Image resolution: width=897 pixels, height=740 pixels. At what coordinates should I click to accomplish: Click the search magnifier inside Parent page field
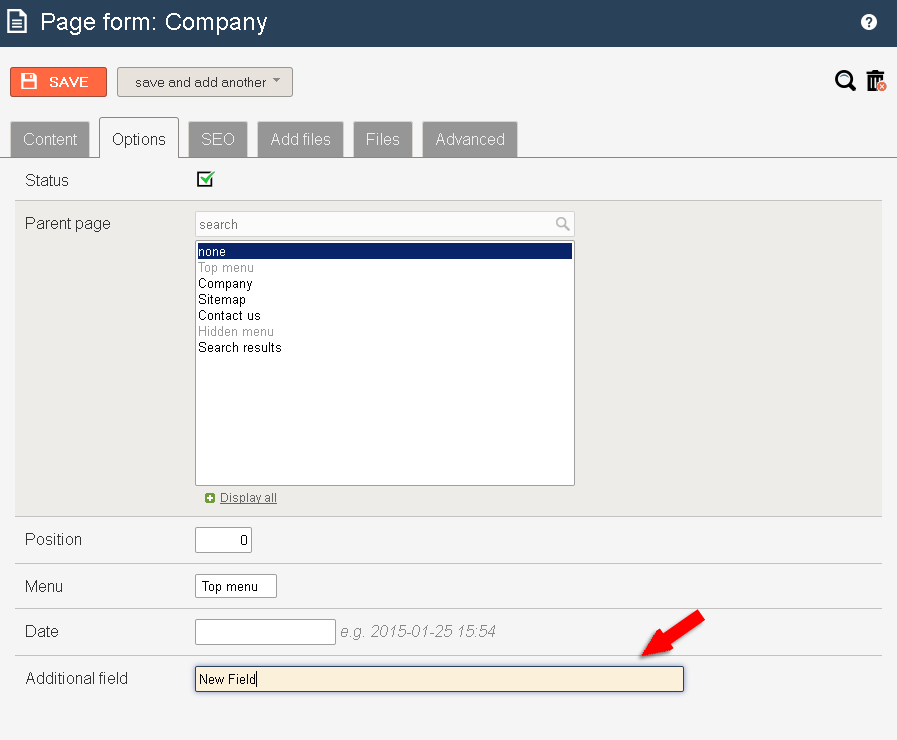click(562, 224)
